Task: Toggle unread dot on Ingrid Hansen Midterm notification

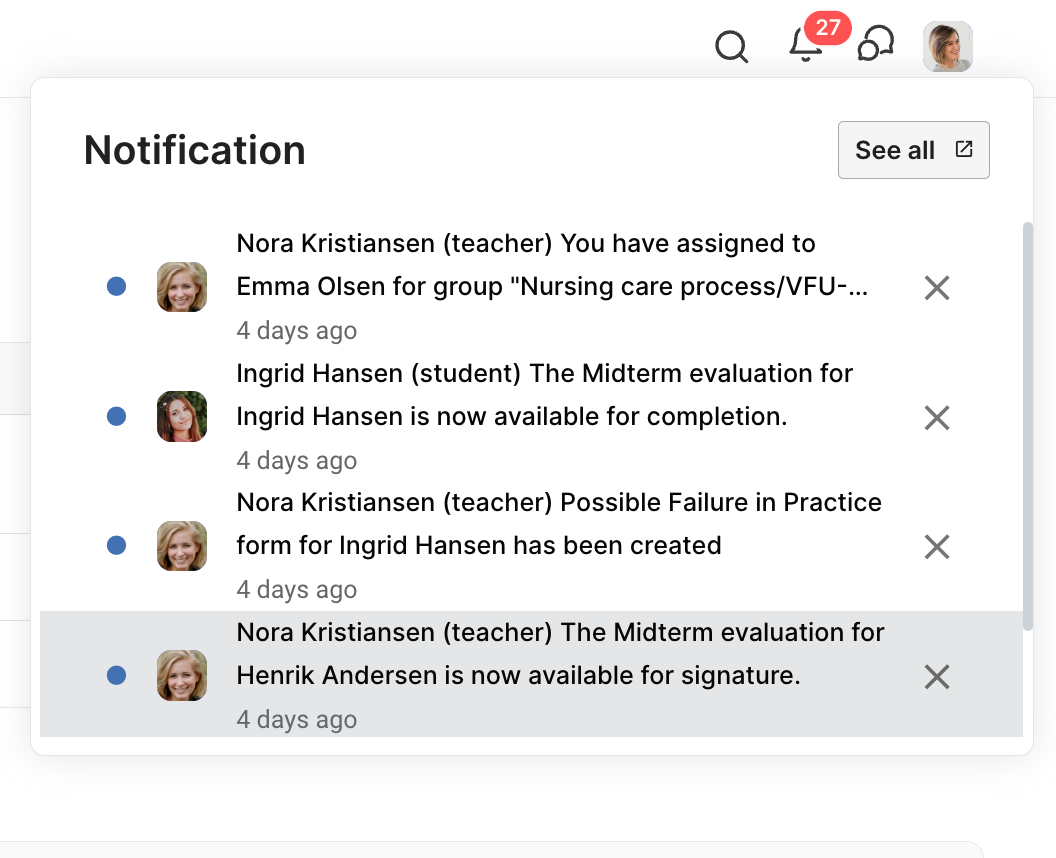Action: pyautogui.click(x=116, y=416)
